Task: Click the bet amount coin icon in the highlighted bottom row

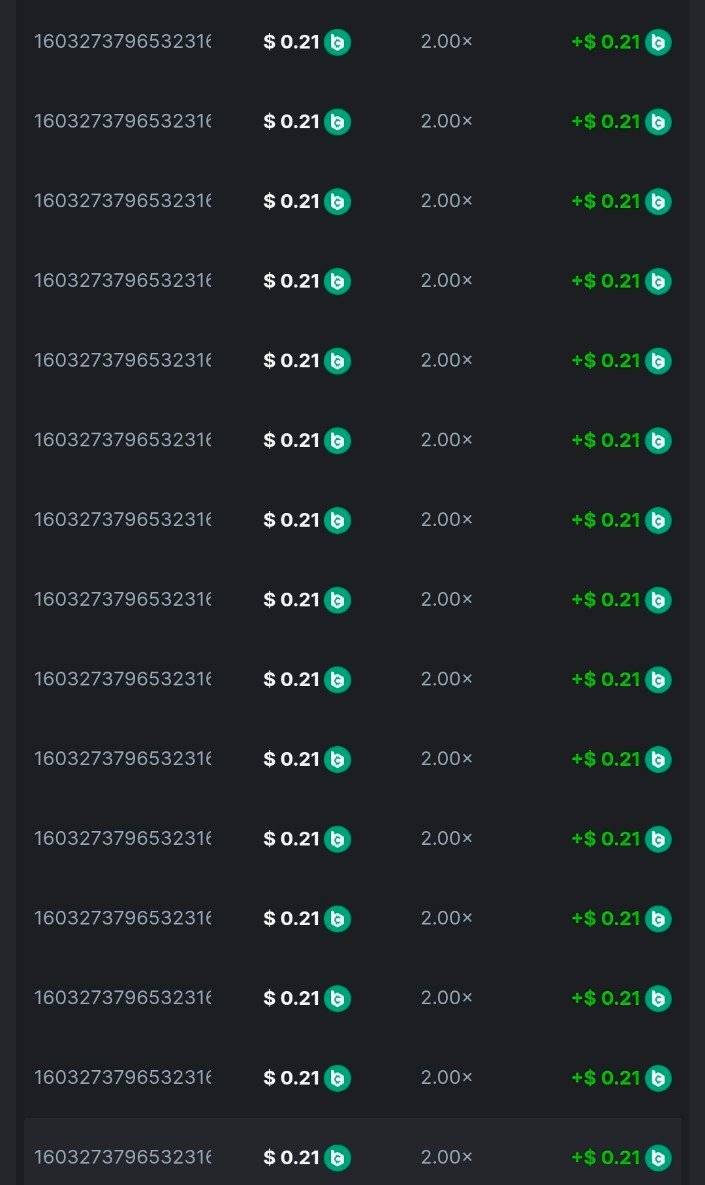Action: [x=337, y=1158]
